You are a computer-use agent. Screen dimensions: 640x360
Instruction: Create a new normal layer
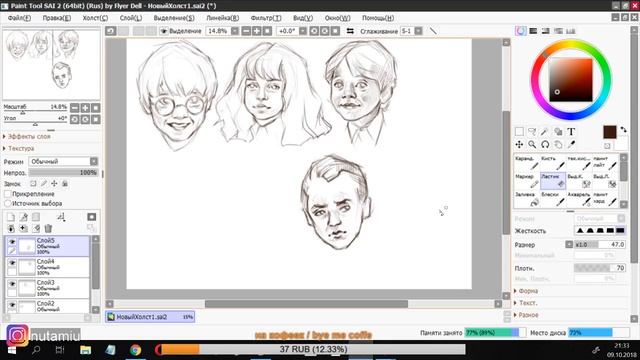(x=11, y=217)
